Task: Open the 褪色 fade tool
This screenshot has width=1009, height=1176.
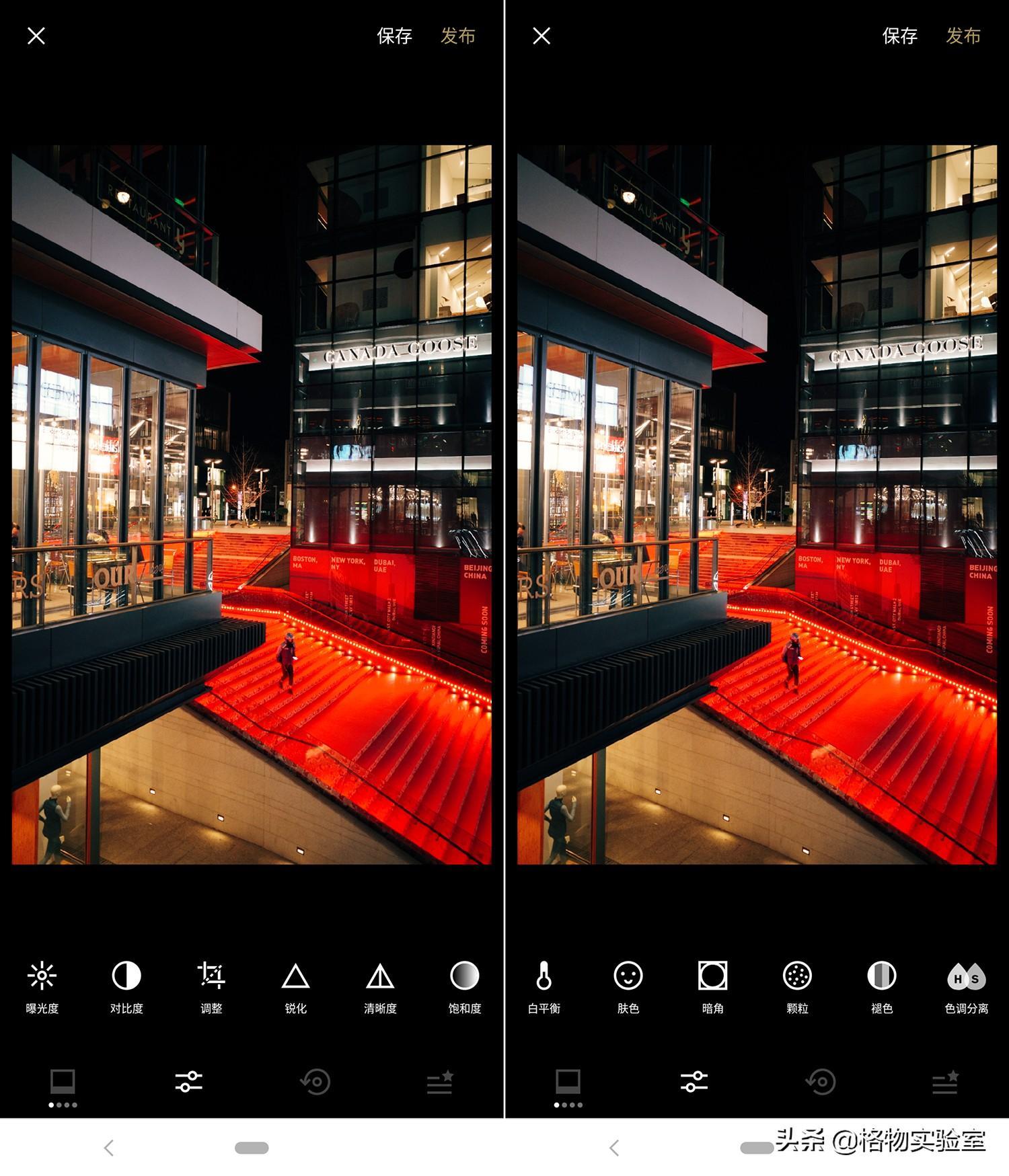Action: coord(882,986)
